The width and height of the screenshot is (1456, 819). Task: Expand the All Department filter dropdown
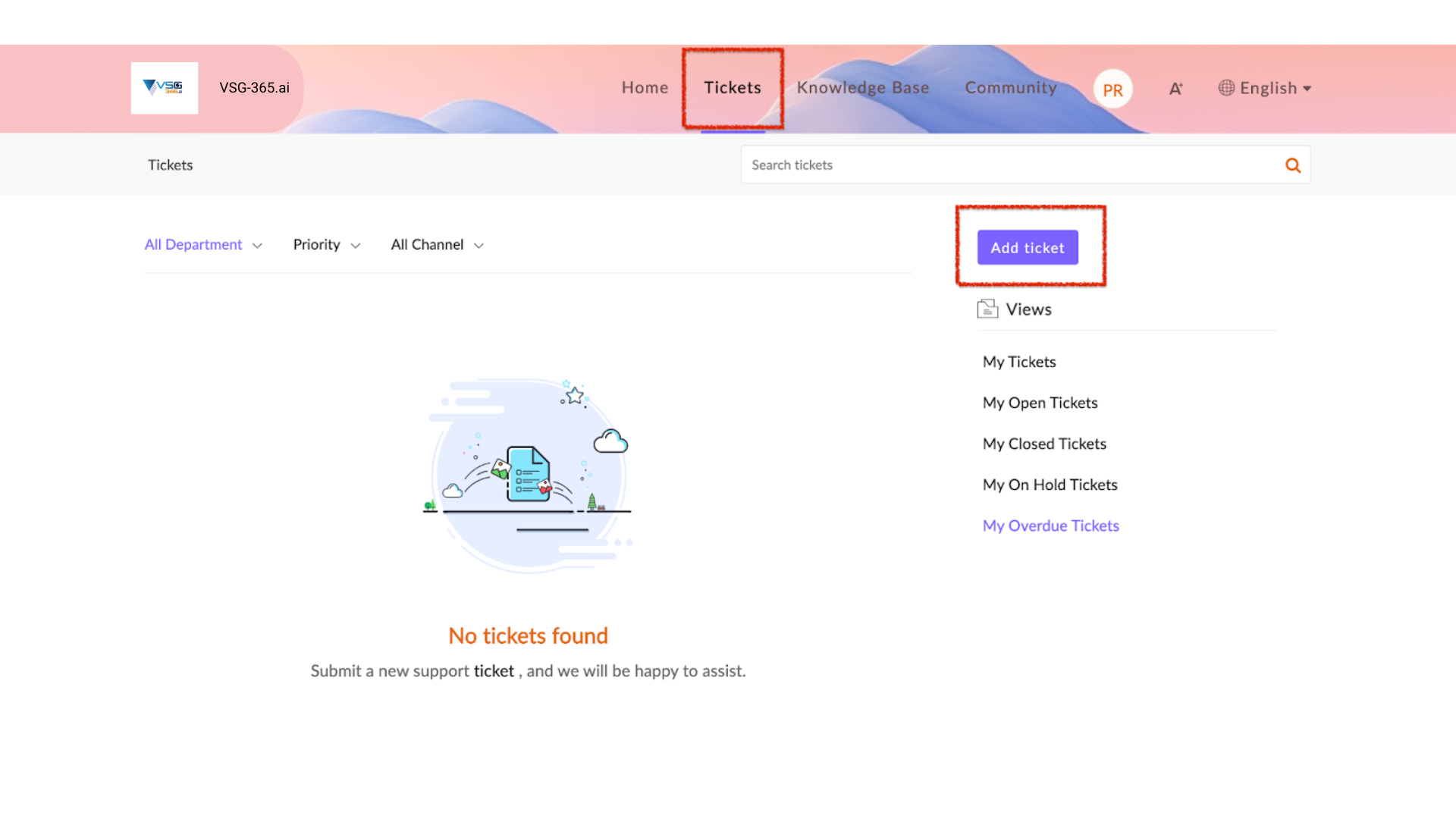pos(203,245)
